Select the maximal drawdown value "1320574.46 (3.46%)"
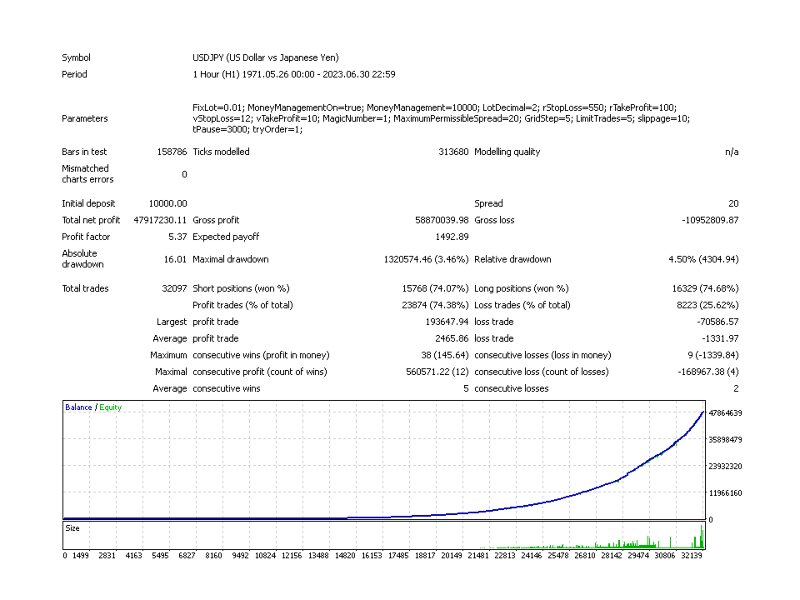 (x=426, y=259)
